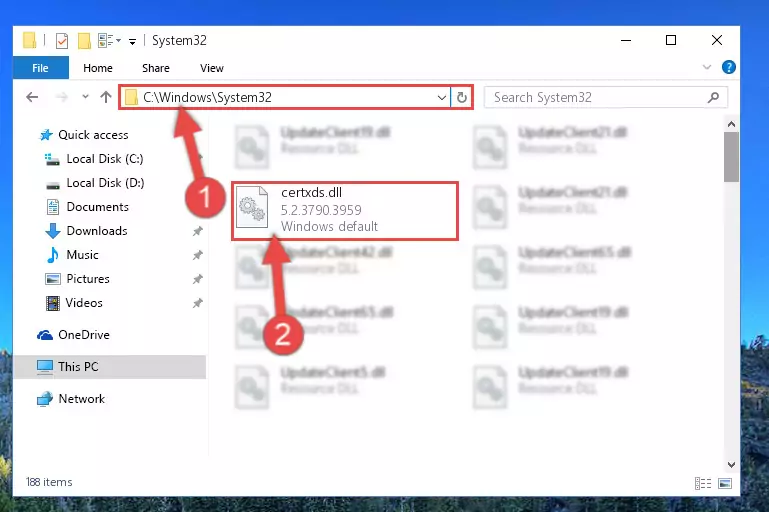Viewport: 769px width, 512px height.
Task: Open Local Disk (C:) in sidebar
Action: [x=105, y=159]
